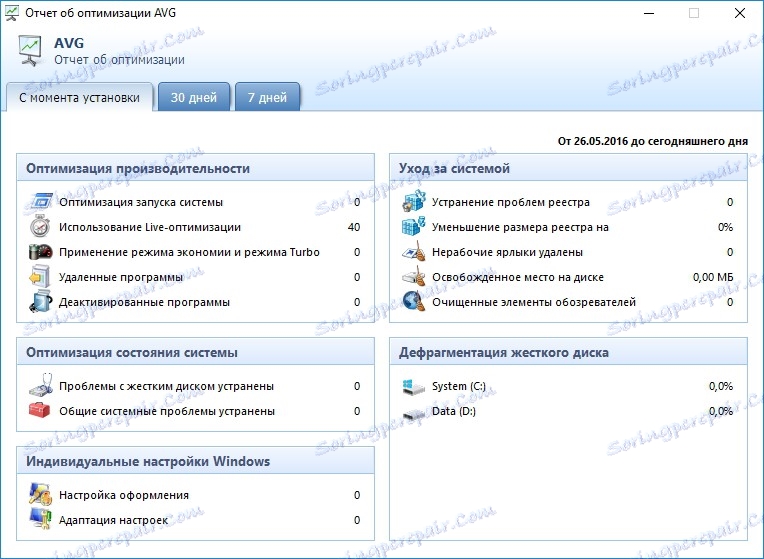Click the 0,00 МБ value
Screen dimensions: 764x559
(x=713, y=277)
